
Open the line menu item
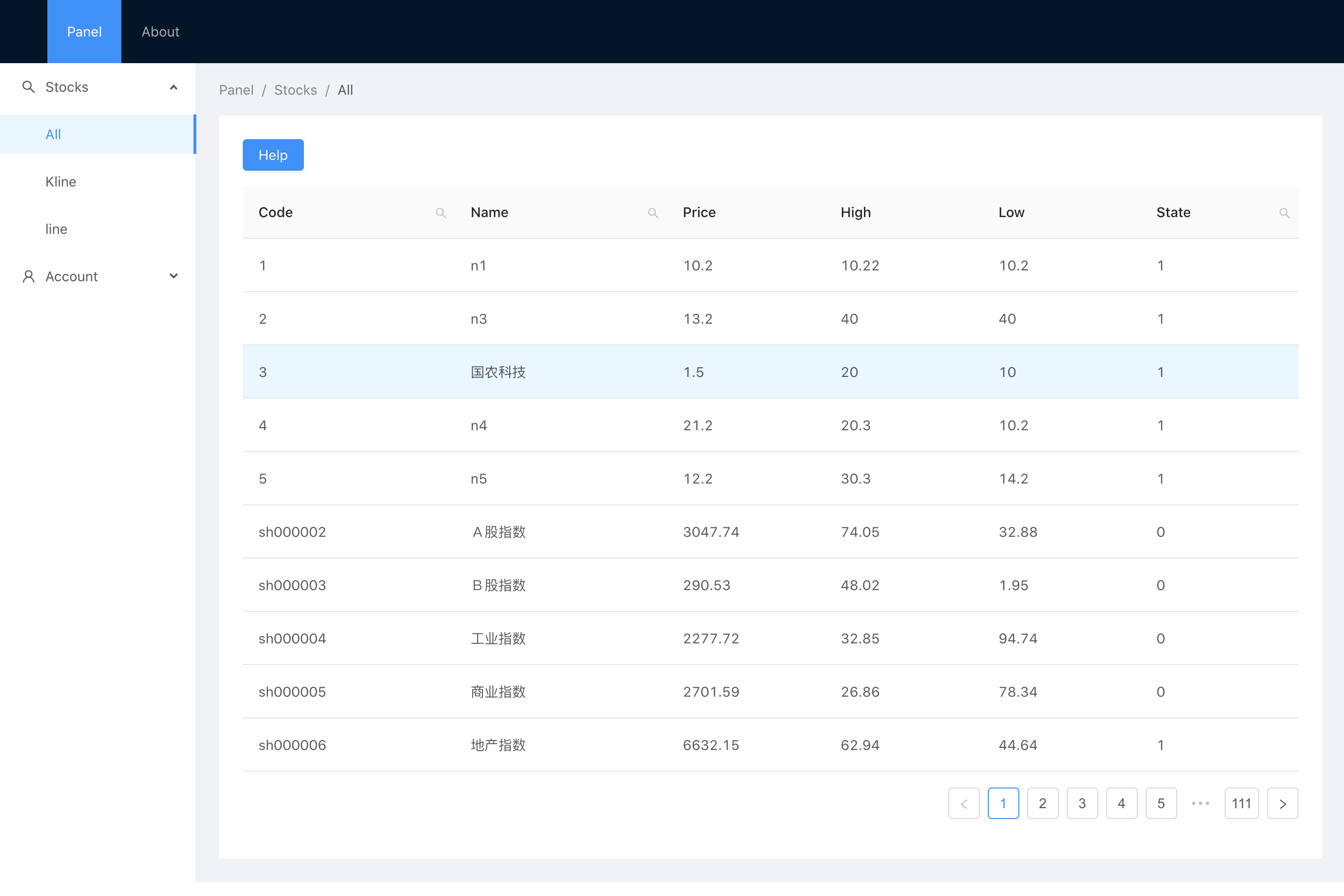tap(56, 229)
